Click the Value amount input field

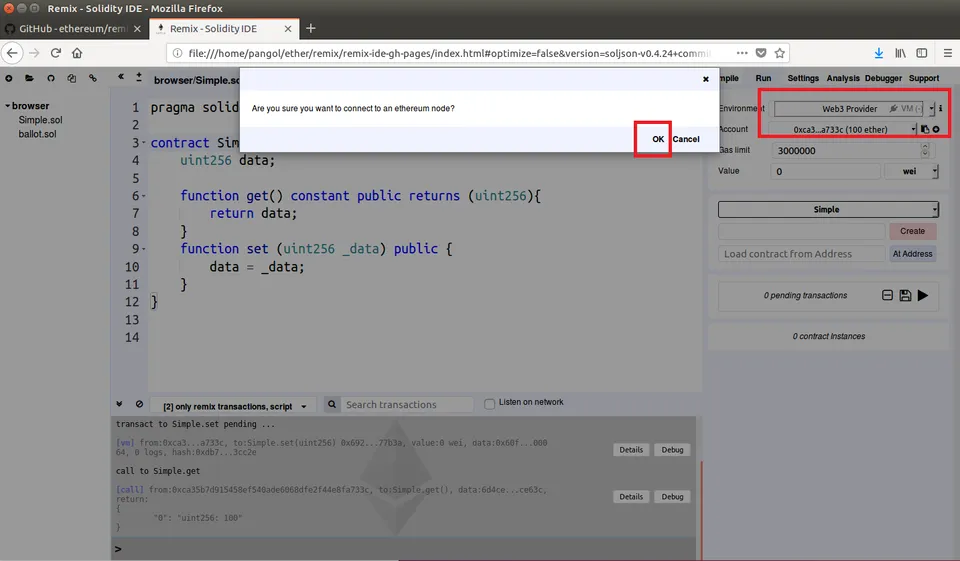click(x=825, y=171)
